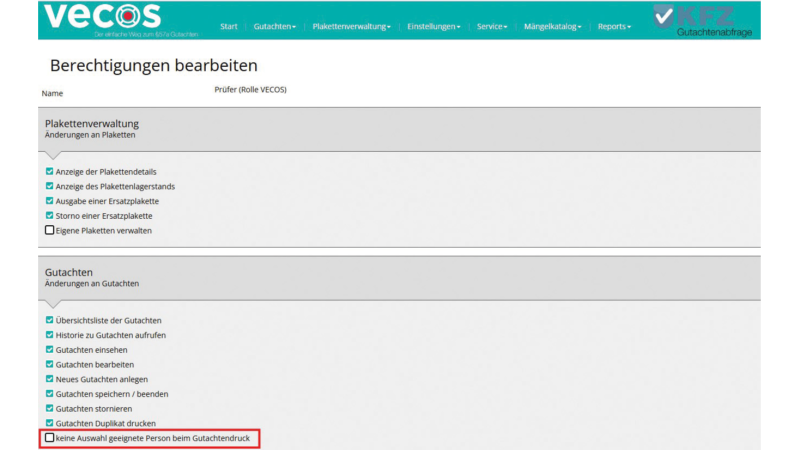Uncheck Gutachten einsehen permission
This screenshot has height=450, width=800.
49,349
